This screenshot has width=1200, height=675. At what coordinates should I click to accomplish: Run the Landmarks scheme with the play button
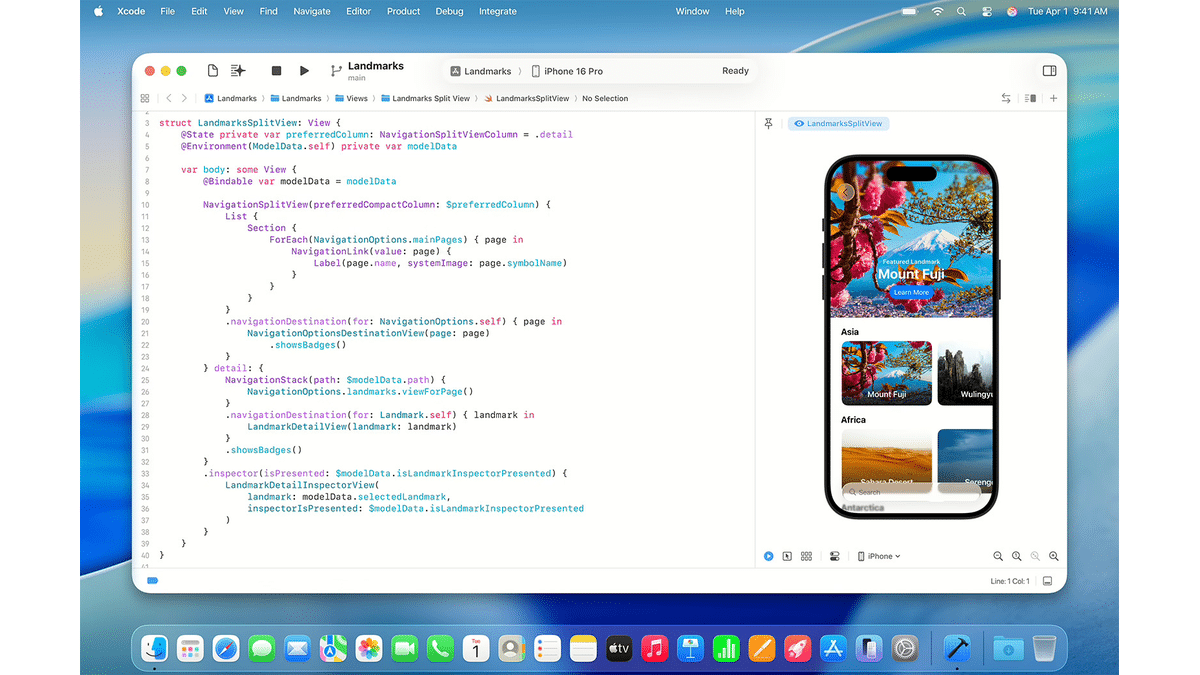(x=304, y=70)
